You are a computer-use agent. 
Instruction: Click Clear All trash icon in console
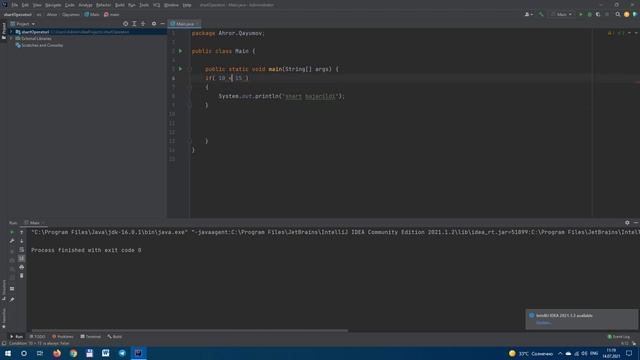pyautogui.click(x=22, y=276)
